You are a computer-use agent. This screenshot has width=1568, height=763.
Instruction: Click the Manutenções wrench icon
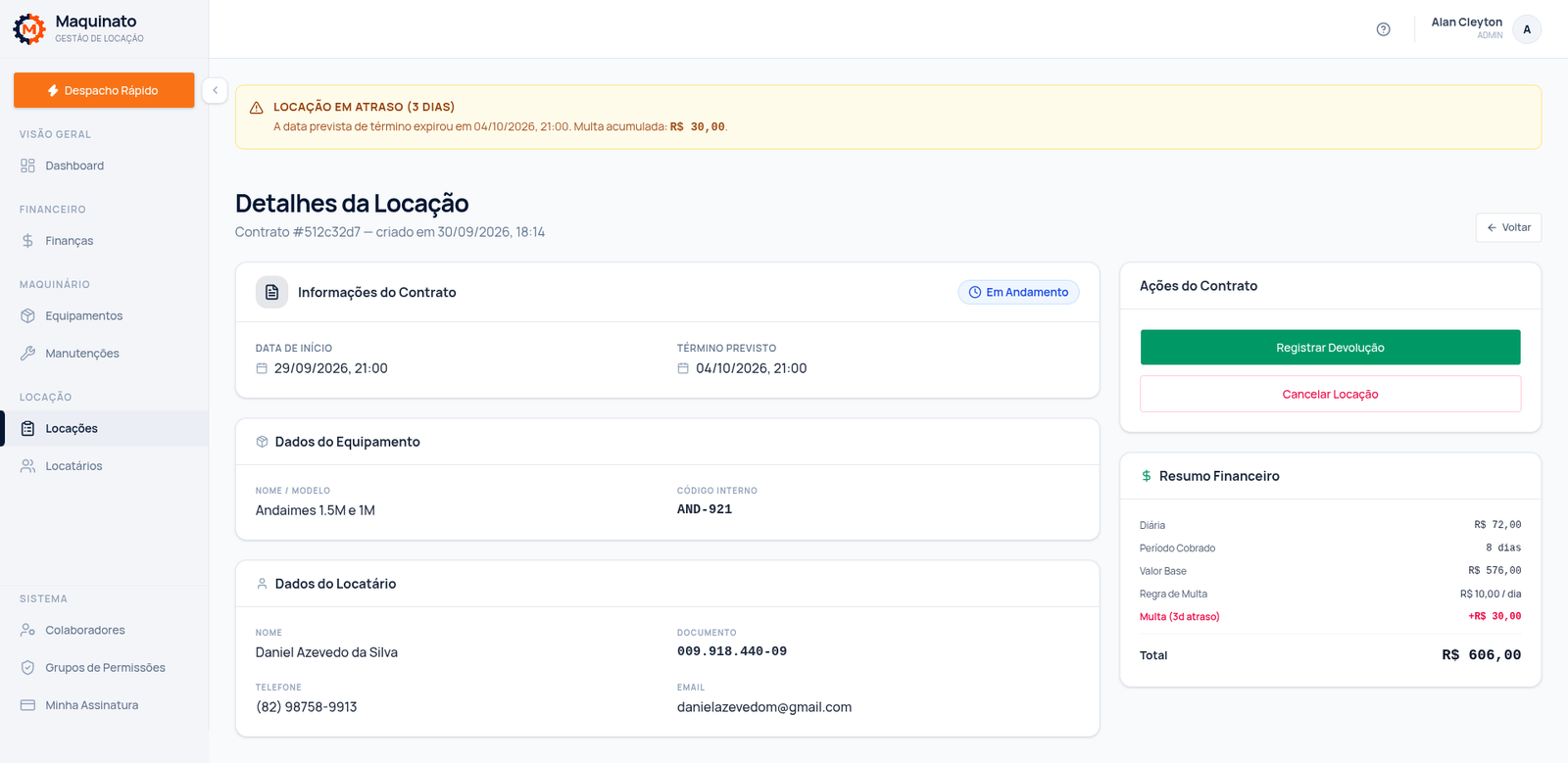click(x=27, y=354)
